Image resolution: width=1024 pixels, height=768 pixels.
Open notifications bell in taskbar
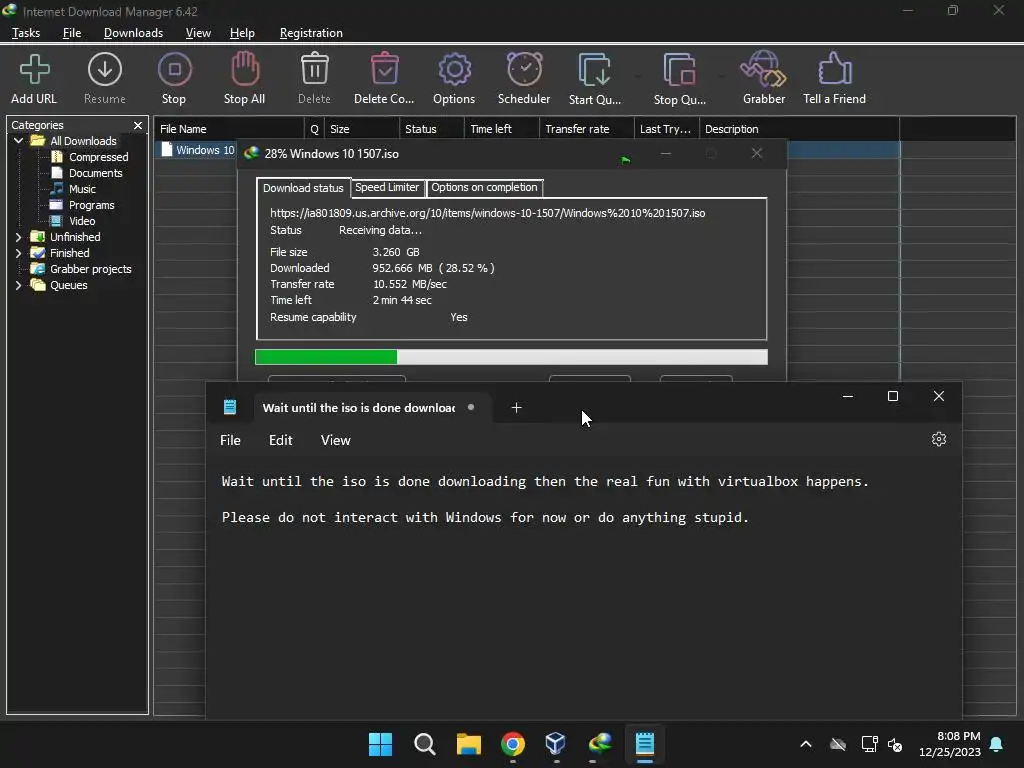pos(997,744)
